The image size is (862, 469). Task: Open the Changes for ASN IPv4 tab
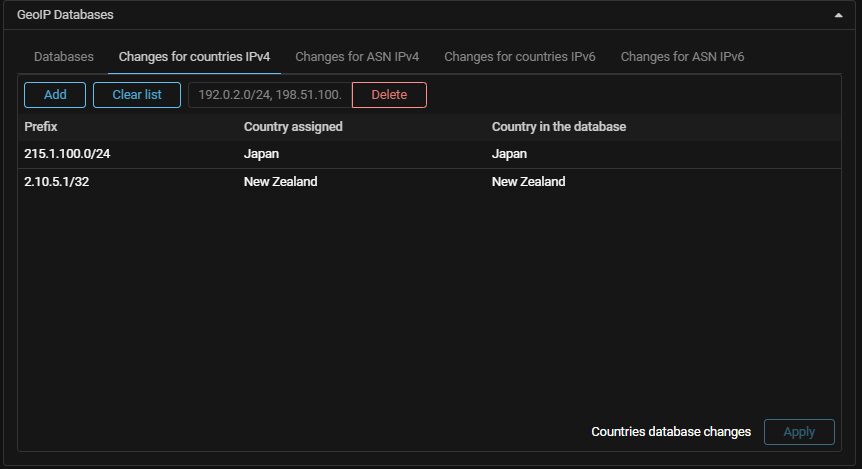point(357,57)
